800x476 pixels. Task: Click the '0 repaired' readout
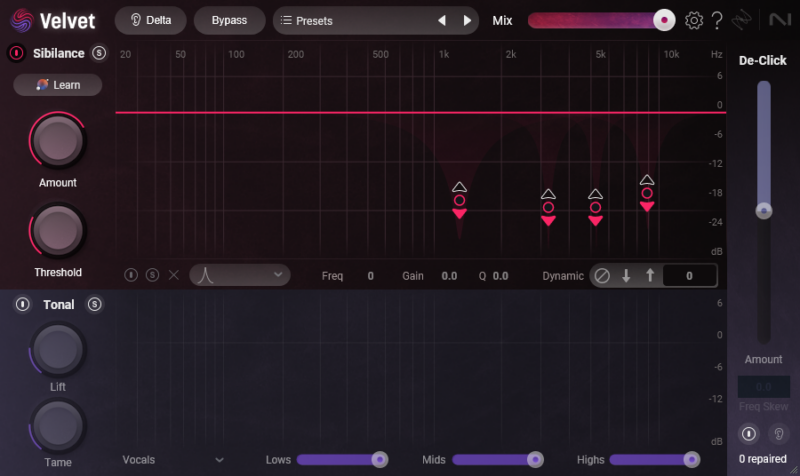point(763,459)
